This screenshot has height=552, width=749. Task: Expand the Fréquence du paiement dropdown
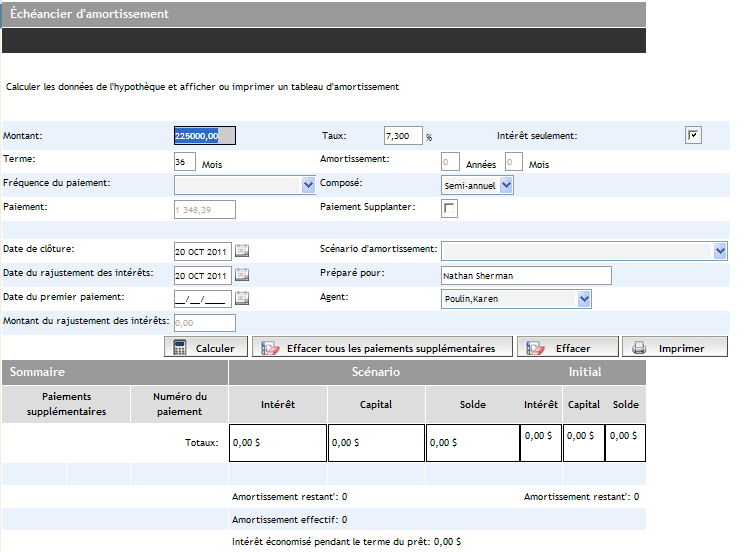[308, 185]
